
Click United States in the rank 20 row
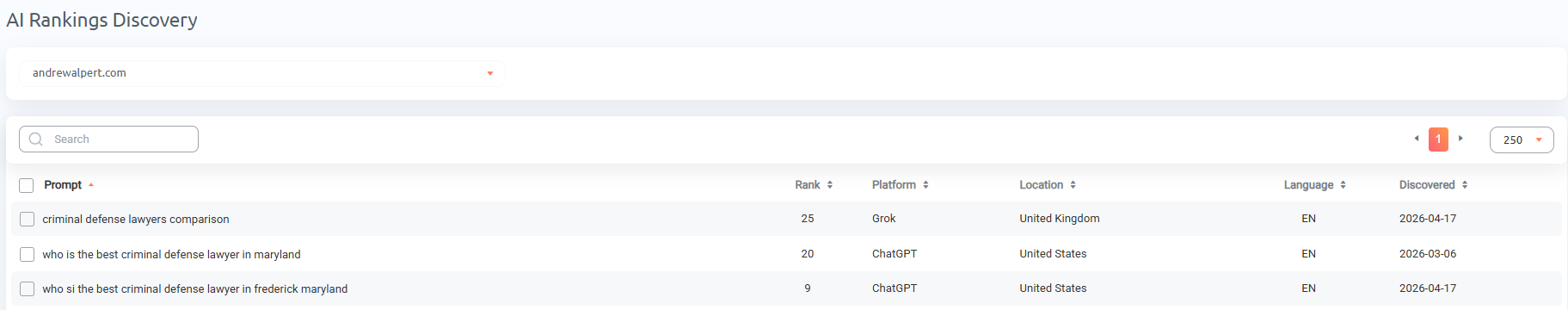(x=1053, y=254)
